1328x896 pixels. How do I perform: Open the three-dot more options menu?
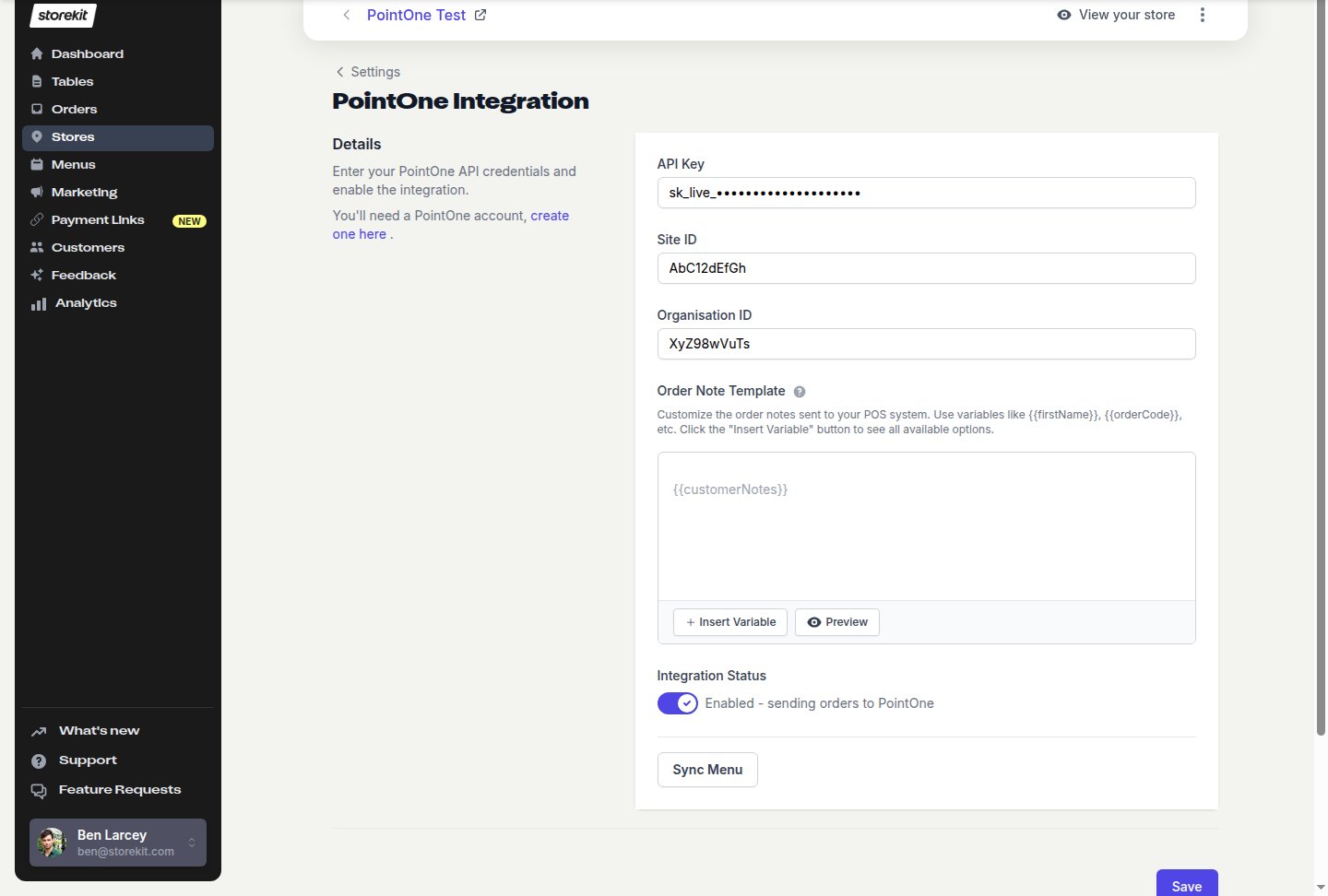pyautogui.click(x=1202, y=15)
